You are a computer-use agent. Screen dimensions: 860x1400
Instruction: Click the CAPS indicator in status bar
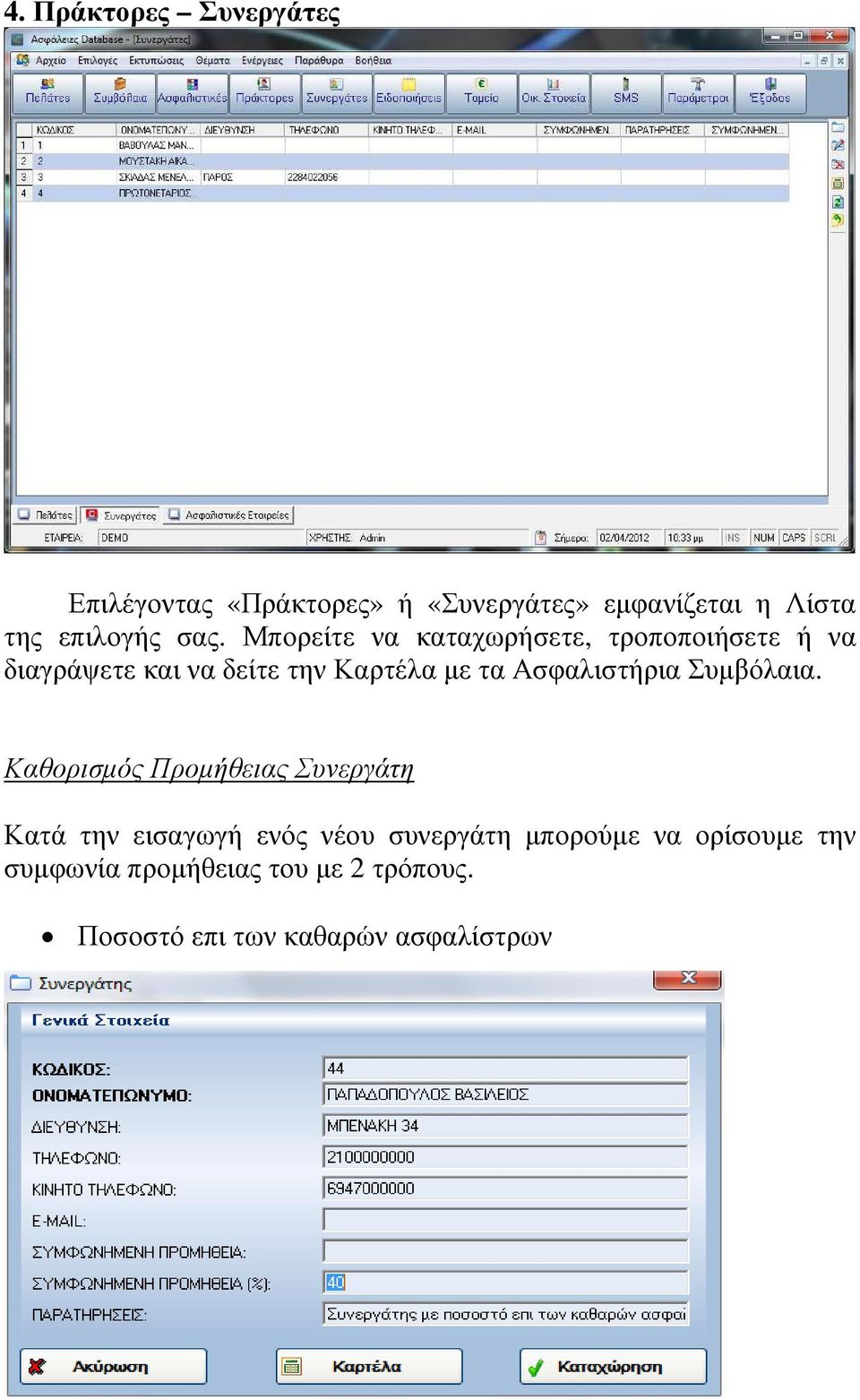click(794, 538)
